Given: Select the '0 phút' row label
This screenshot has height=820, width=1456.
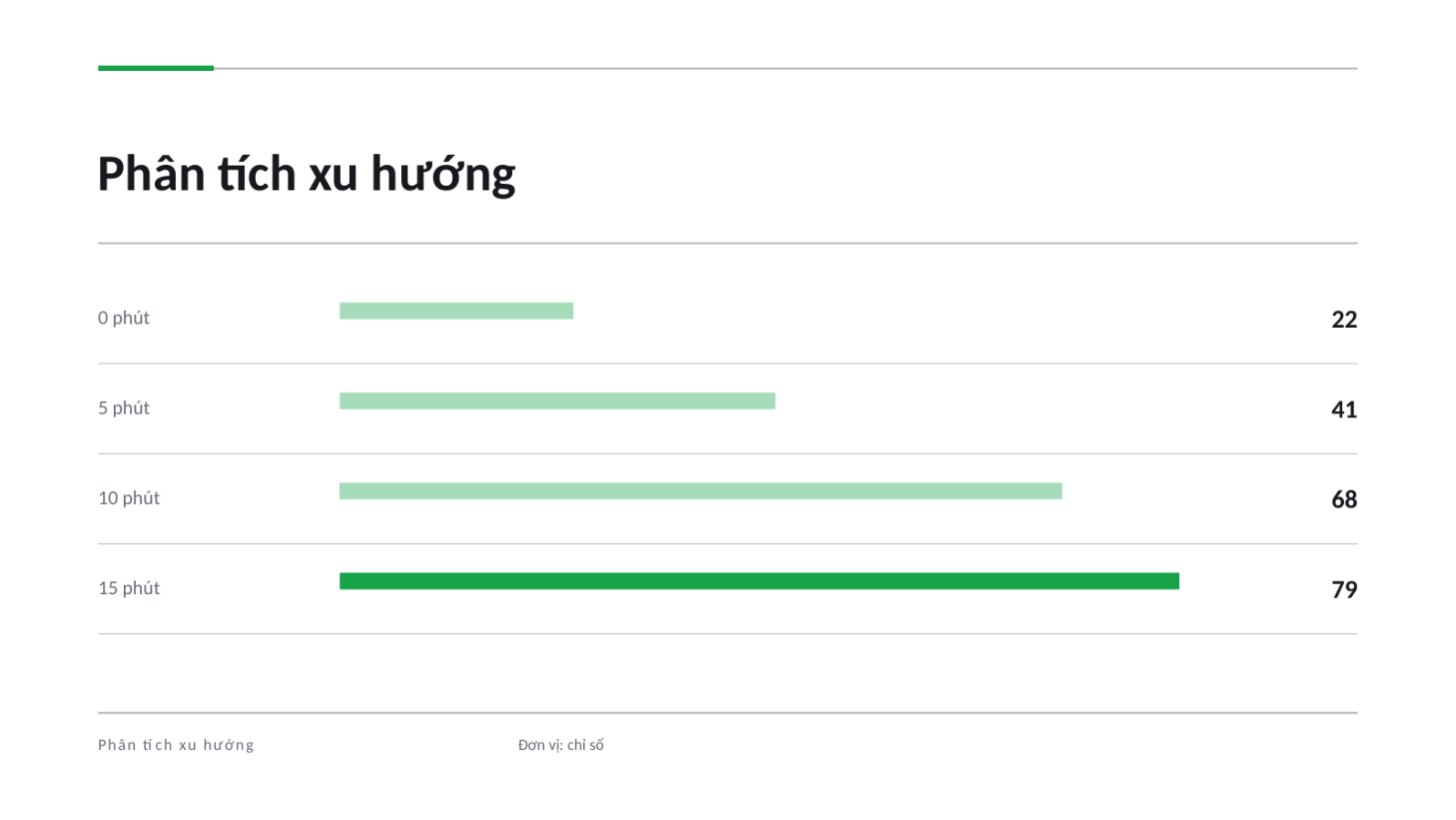Looking at the screenshot, I should pyautogui.click(x=124, y=318).
